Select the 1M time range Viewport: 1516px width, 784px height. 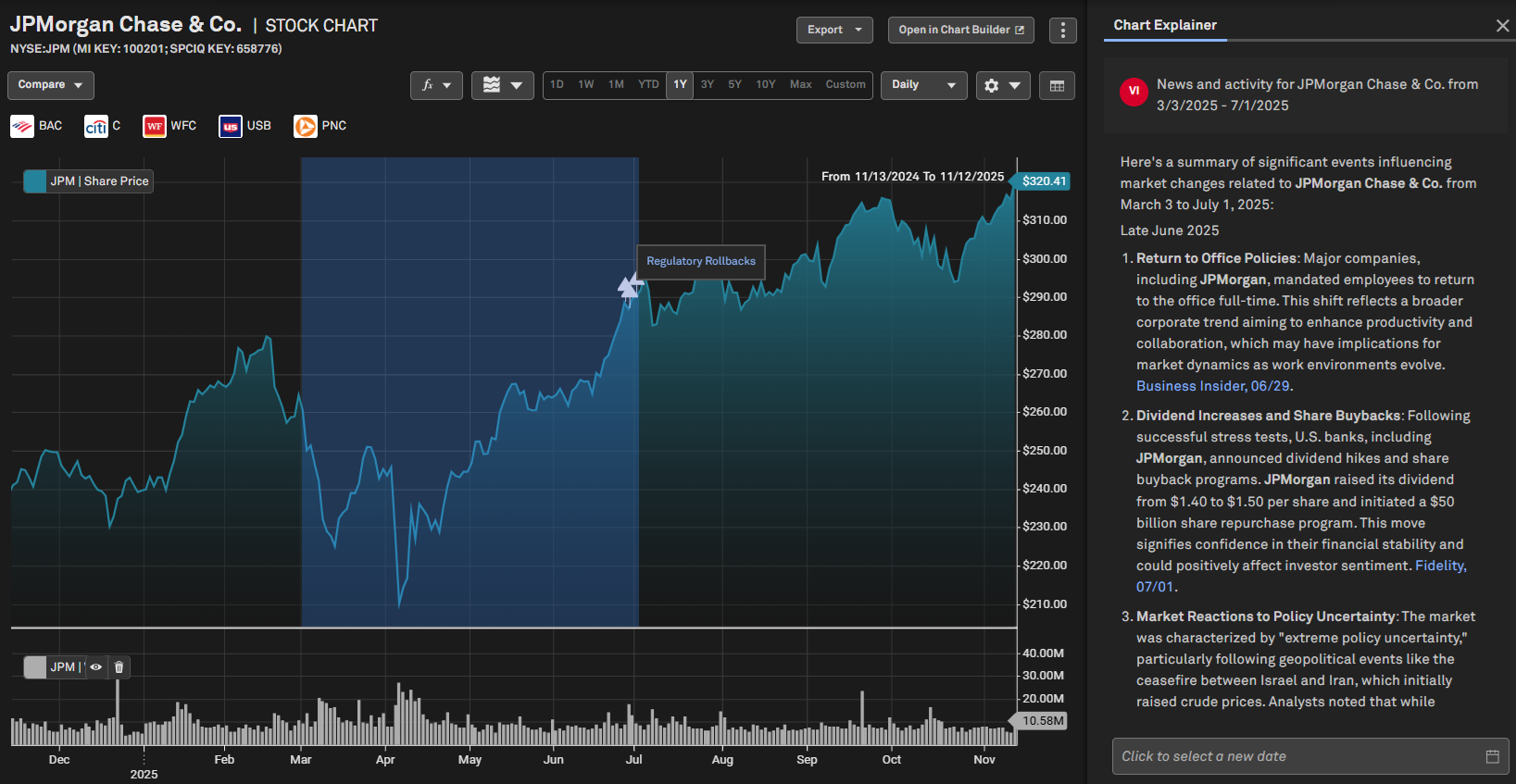(x=616, y=85)
